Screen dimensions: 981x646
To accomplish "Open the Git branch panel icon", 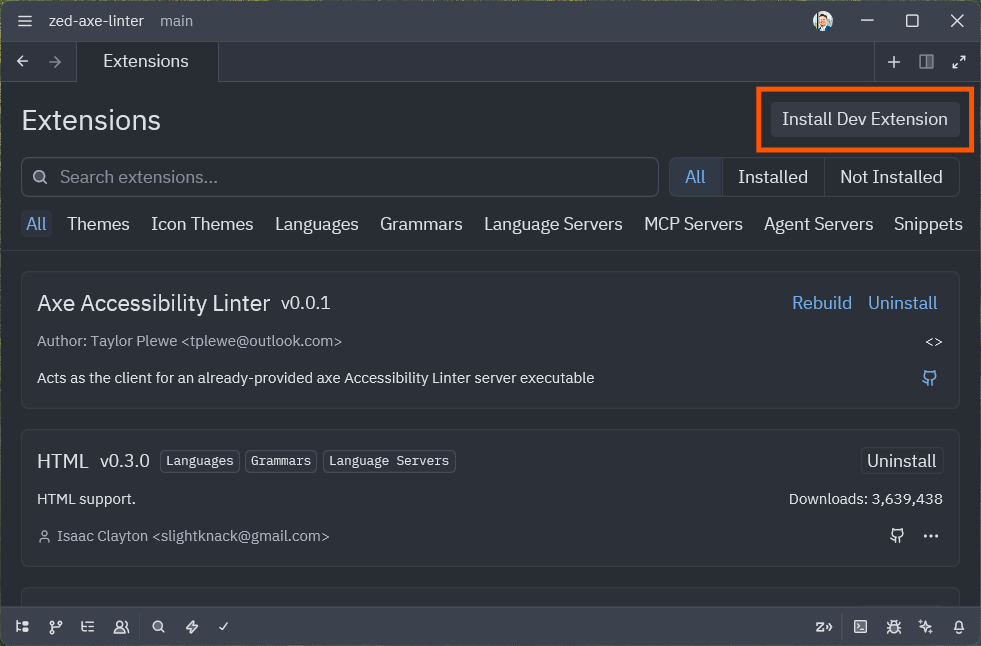I will coord(55,627).
